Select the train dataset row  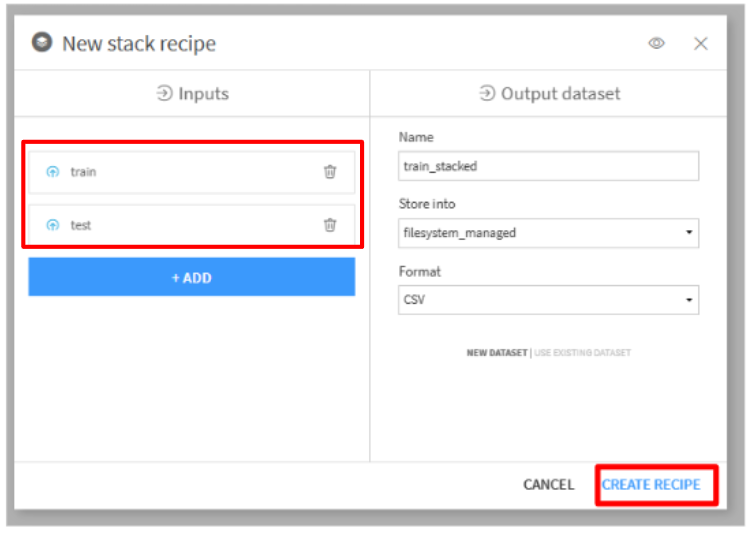tap(192, 172)
